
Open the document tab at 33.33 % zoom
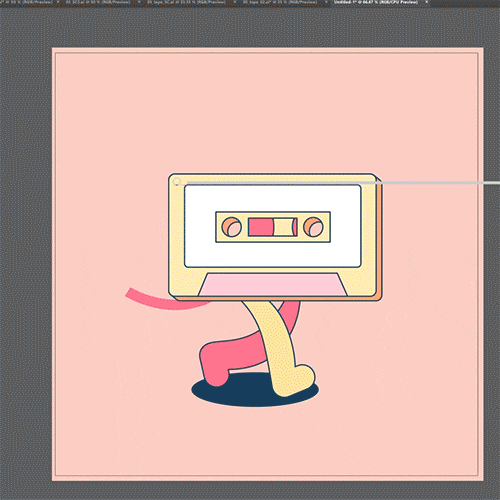pos(186,2)
